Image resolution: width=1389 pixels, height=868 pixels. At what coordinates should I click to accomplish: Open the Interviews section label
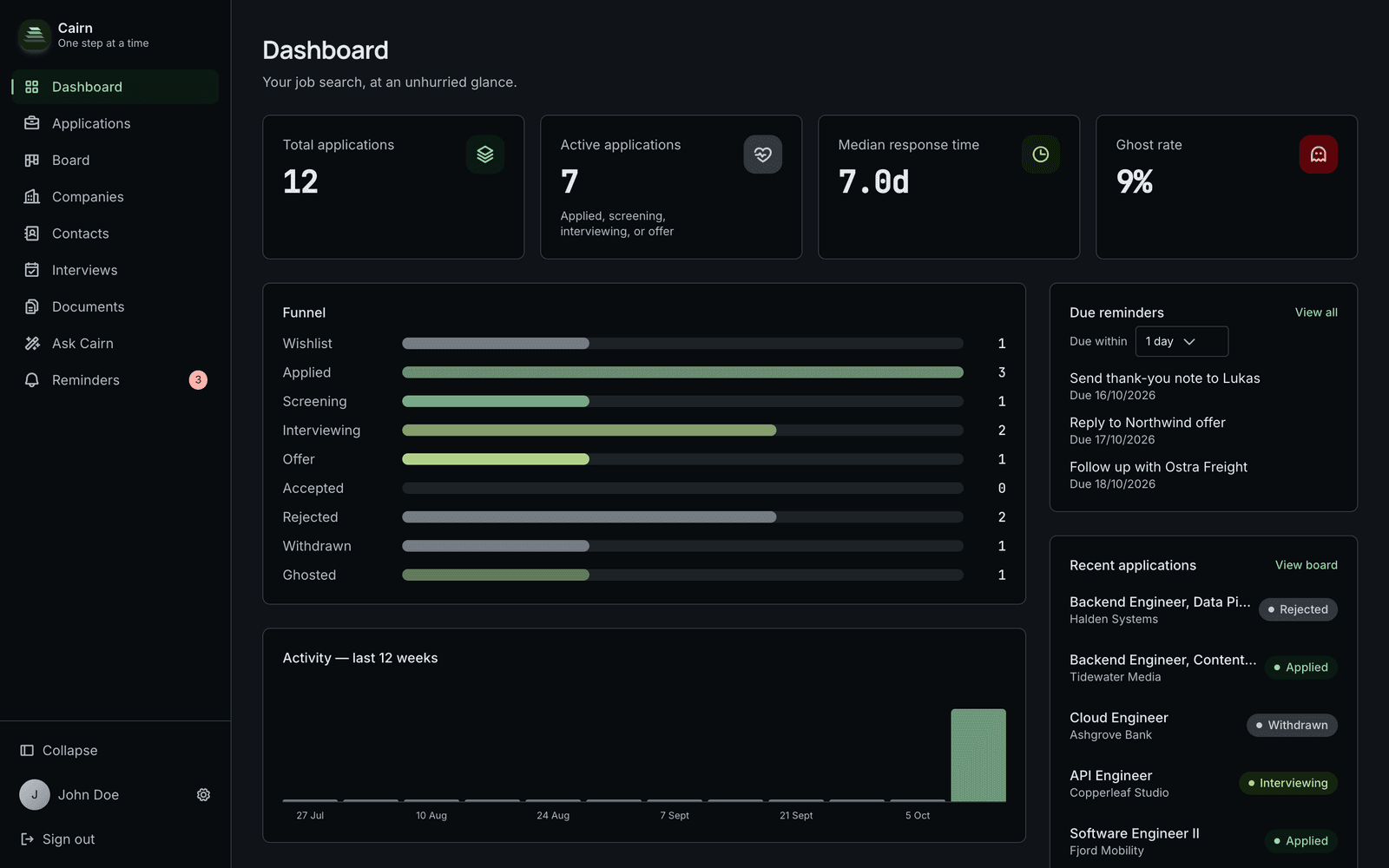coord(85,270)
